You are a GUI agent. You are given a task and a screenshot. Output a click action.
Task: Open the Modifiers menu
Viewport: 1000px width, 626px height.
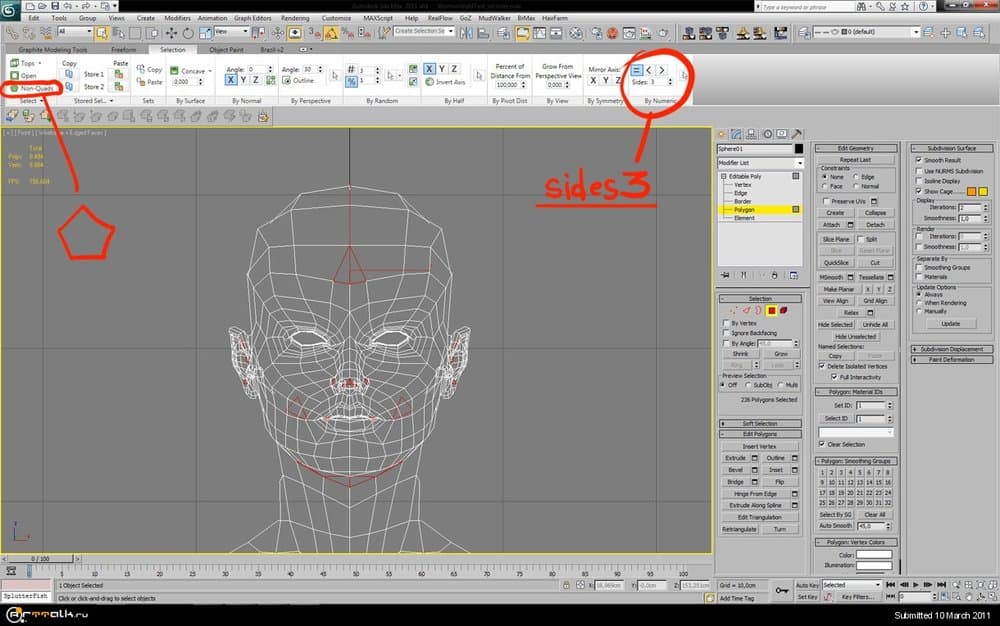tap(176, 18)
